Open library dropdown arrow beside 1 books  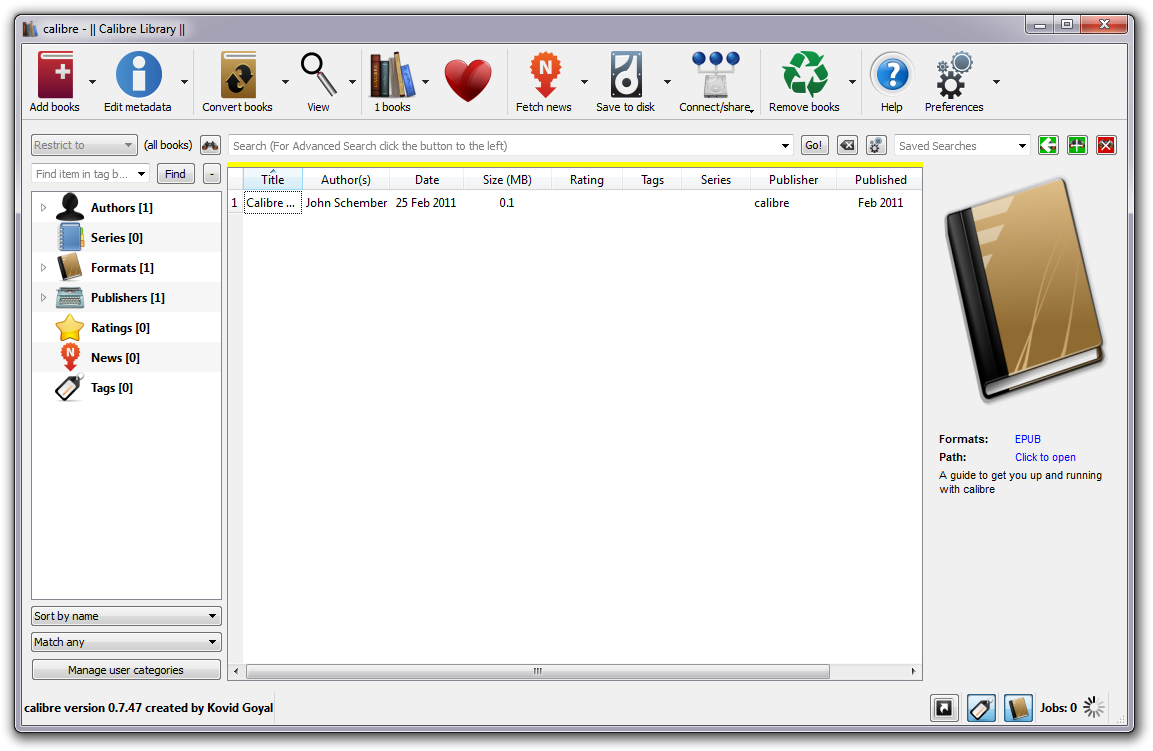[x=425, y=82]
